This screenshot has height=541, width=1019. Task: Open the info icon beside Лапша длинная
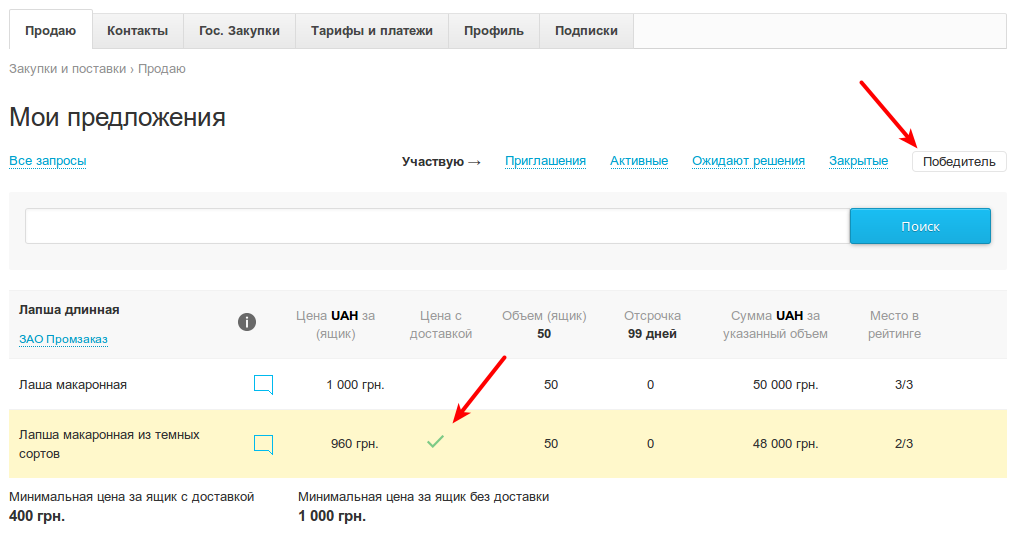point(247,322)
